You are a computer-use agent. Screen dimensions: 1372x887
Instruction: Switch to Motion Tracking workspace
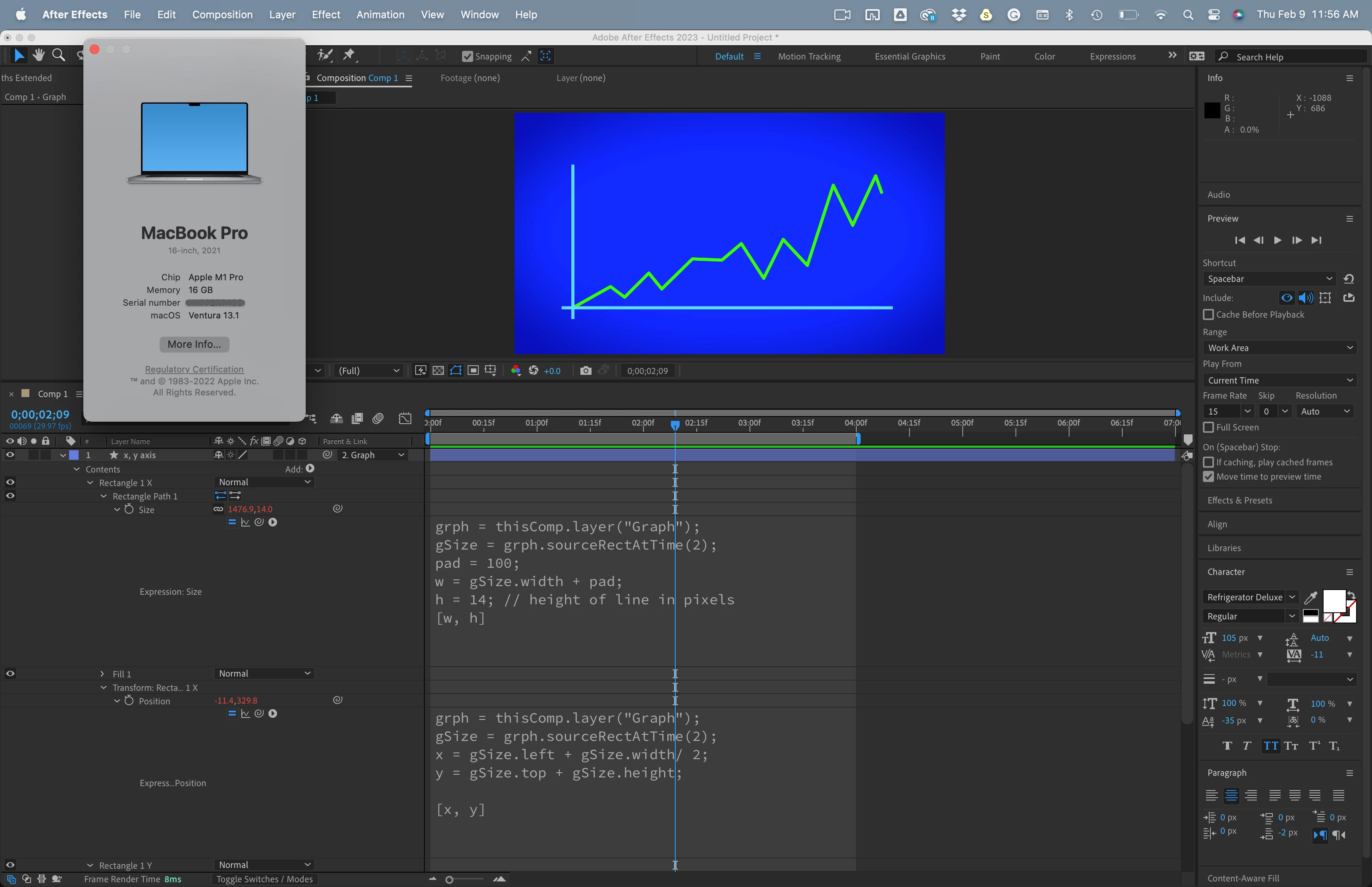[x=809, y=56]
